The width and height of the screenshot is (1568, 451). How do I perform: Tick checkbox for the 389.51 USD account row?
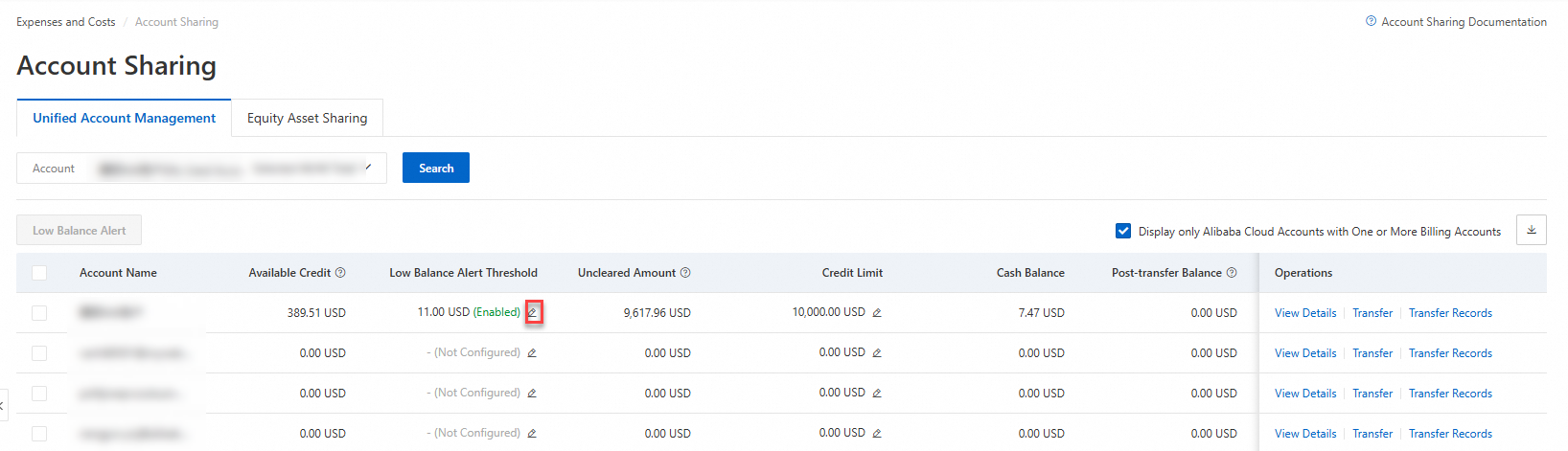[39, 313]
